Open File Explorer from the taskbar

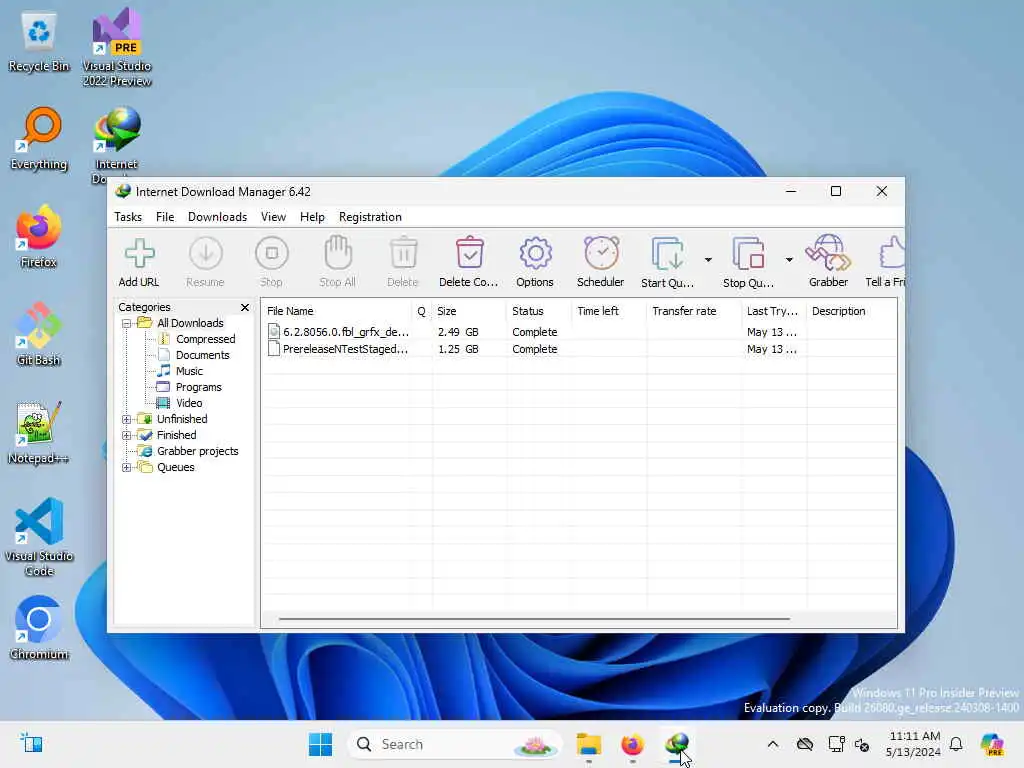[x=588, y=744]
